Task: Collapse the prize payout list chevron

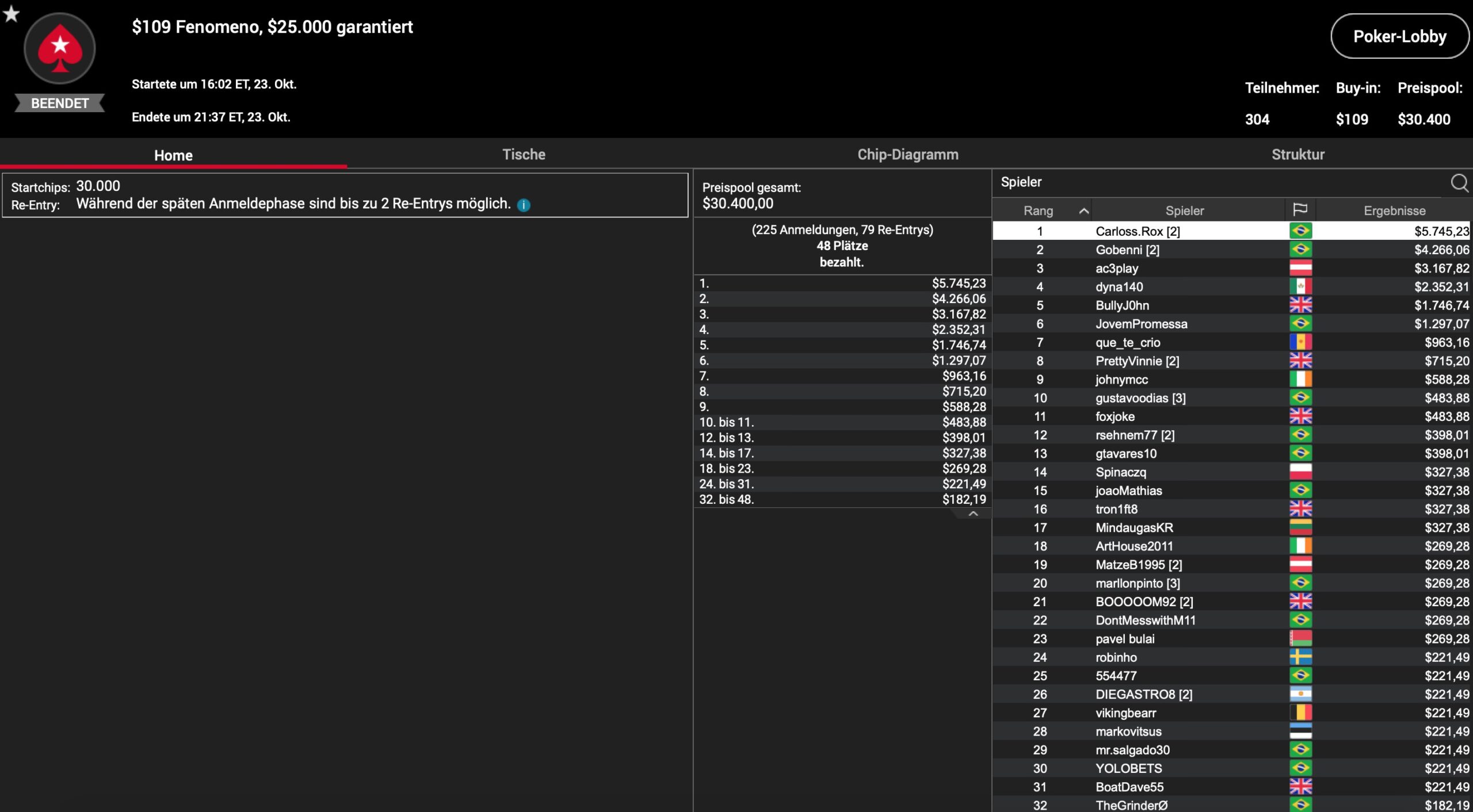Action: 973,514
